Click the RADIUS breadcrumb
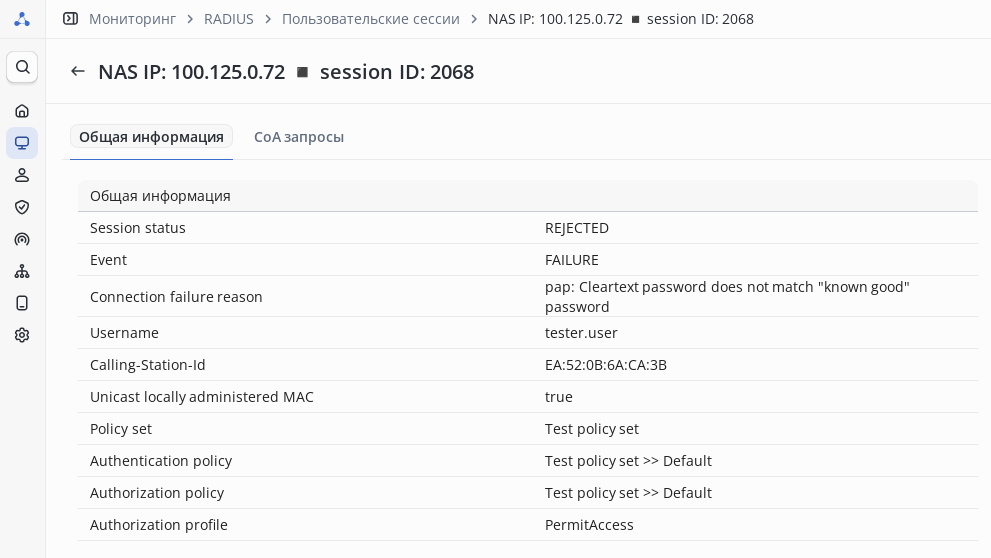The image size is (991, 558). 229,19
